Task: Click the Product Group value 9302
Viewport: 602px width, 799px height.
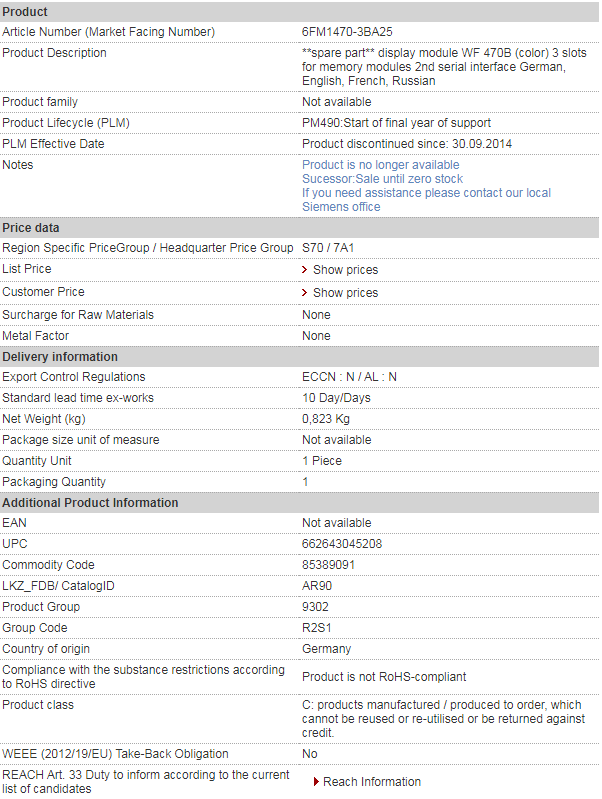Action: (x=316, y=607)
